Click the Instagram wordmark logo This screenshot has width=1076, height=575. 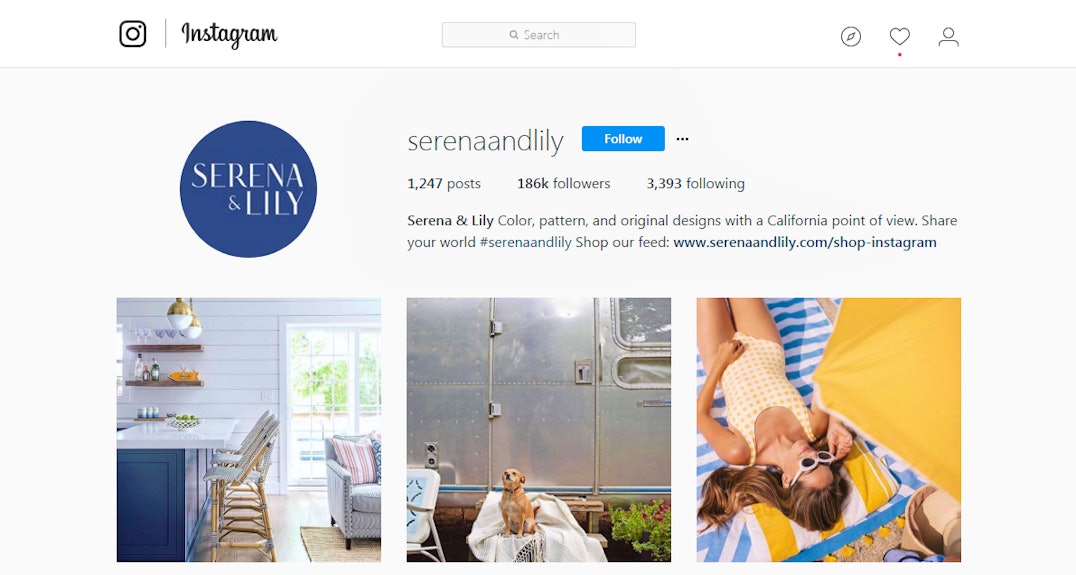[229, 34]
